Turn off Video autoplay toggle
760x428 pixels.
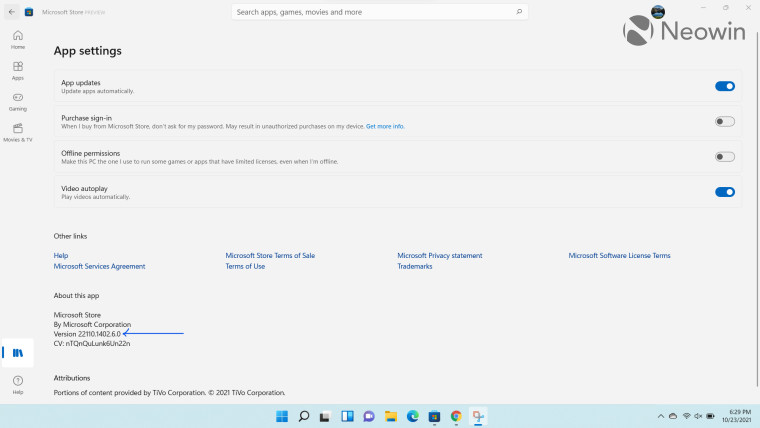pyautogui.click(x=725, y=192)
